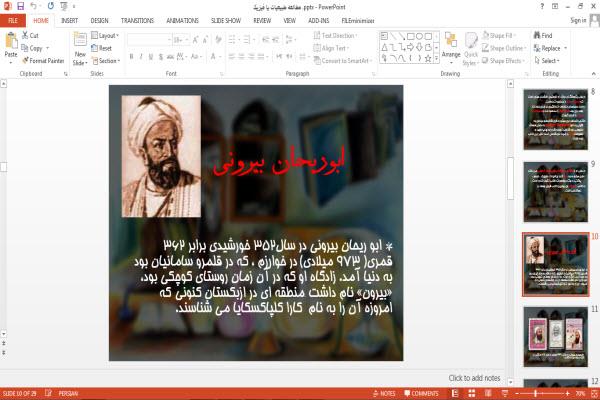
Task: Toggle text Shadow
Action: pos(161,57)
